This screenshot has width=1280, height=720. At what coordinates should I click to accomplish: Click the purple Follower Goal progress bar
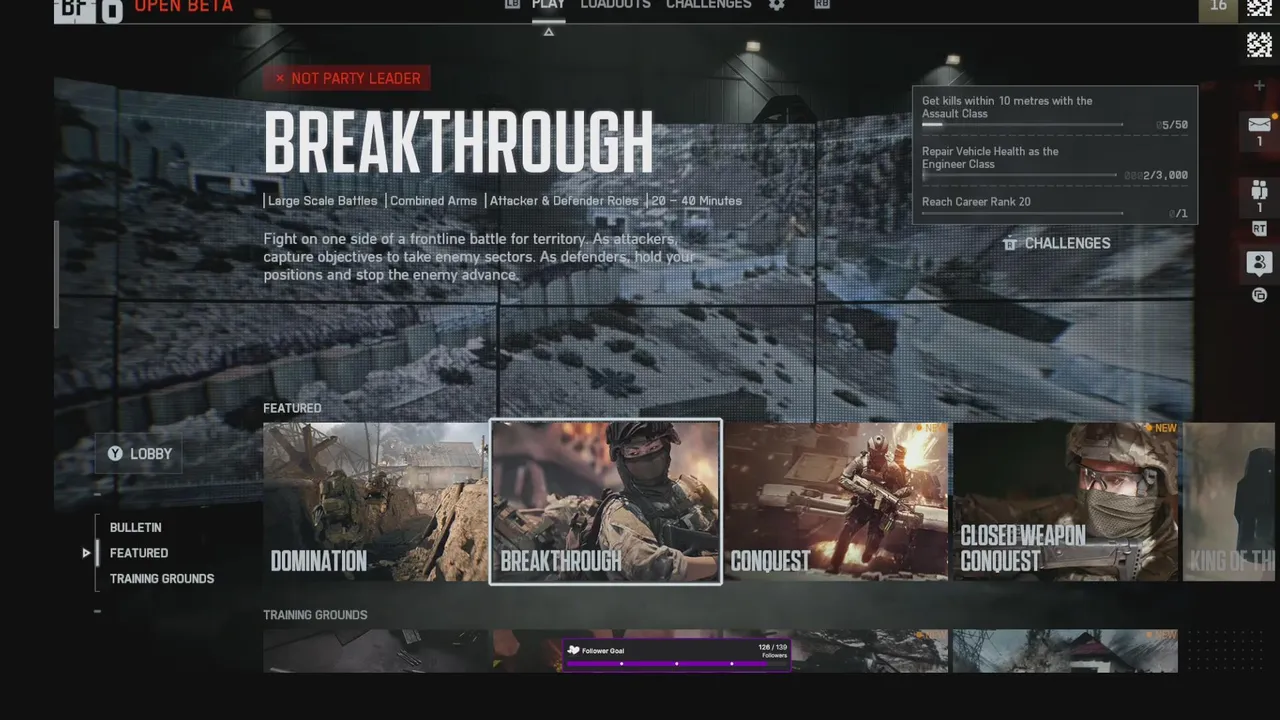click(x=676, y=663)
